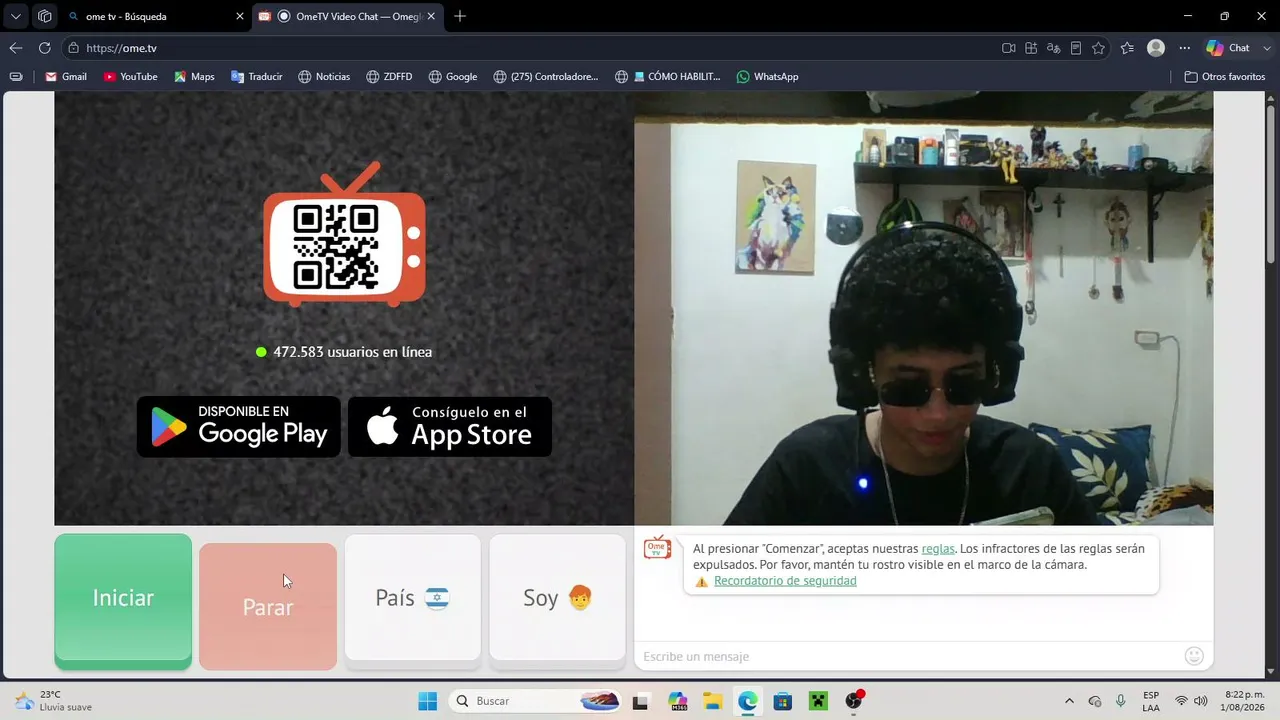Open the Otros favoritos folder
Image resolution: width=1280 pixels, height=720 pixels.
click(1225, 76)
